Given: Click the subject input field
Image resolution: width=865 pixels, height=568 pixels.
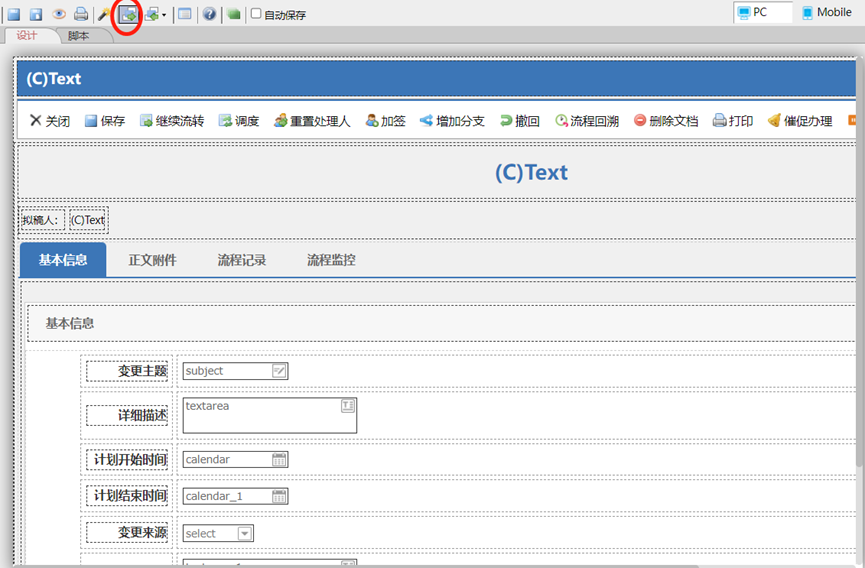Looking at the screenshot, I should pyautogui.click(x=236, y=371).
